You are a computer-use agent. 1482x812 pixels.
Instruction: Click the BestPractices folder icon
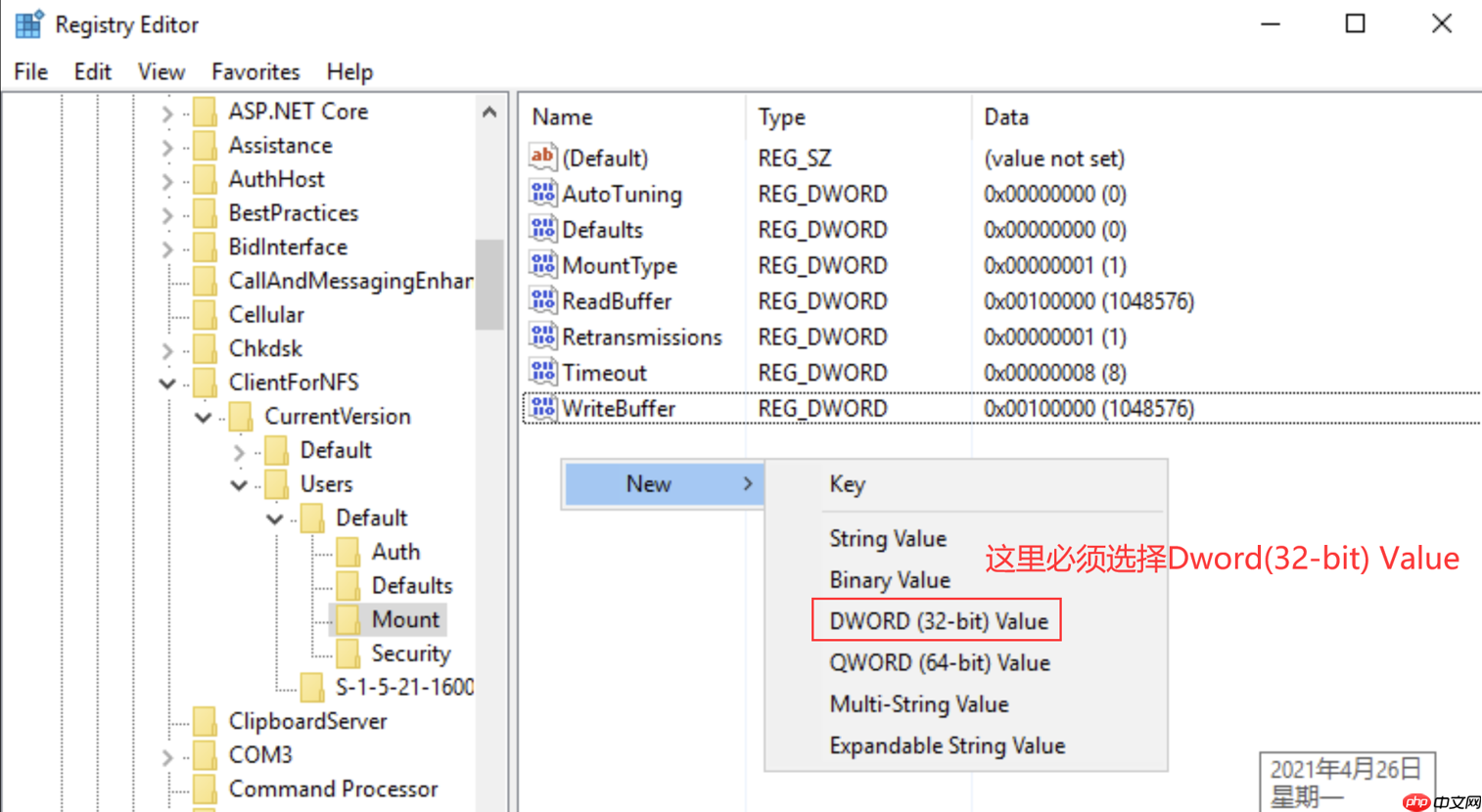(206, 213)
